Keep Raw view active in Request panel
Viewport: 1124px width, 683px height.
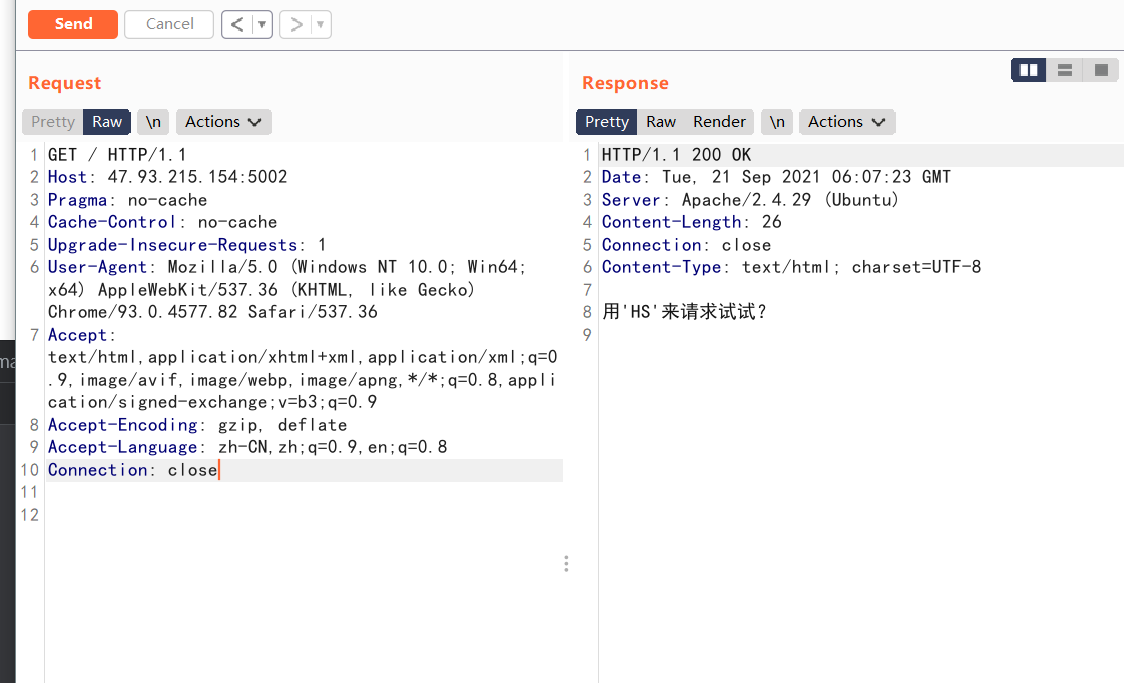106,121
